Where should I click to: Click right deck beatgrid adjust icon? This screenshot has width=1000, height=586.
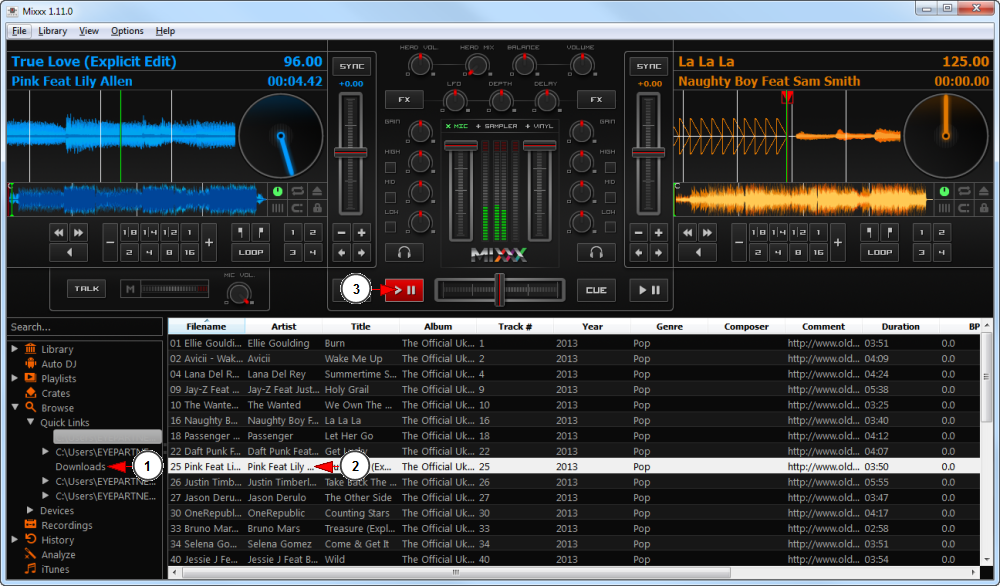945,208
